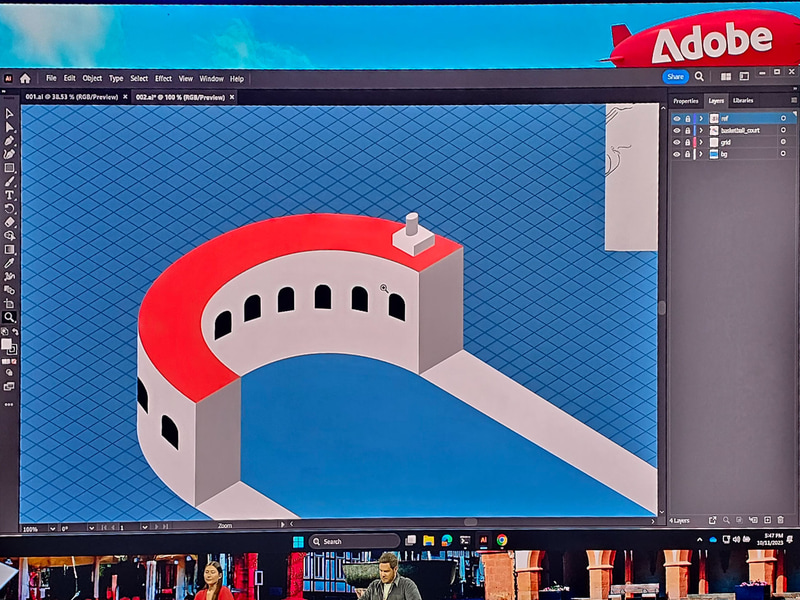Unlock the grid layer padlock

(x=687, y=141)
